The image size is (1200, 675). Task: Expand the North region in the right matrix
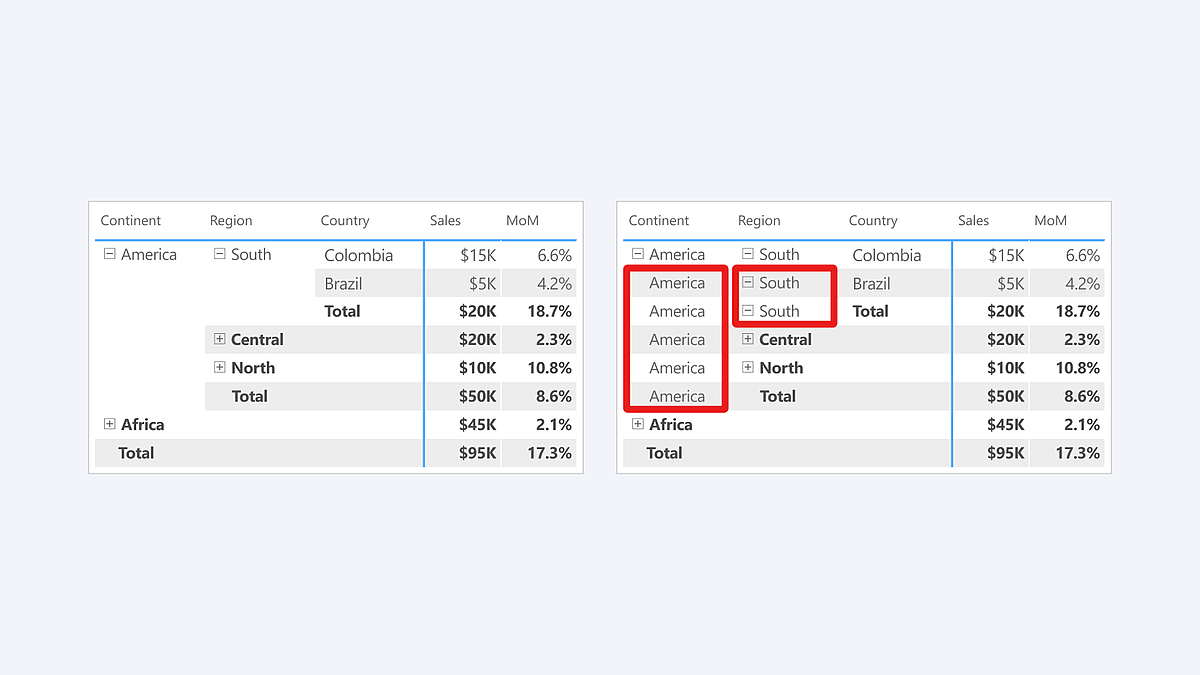(747, 367)
